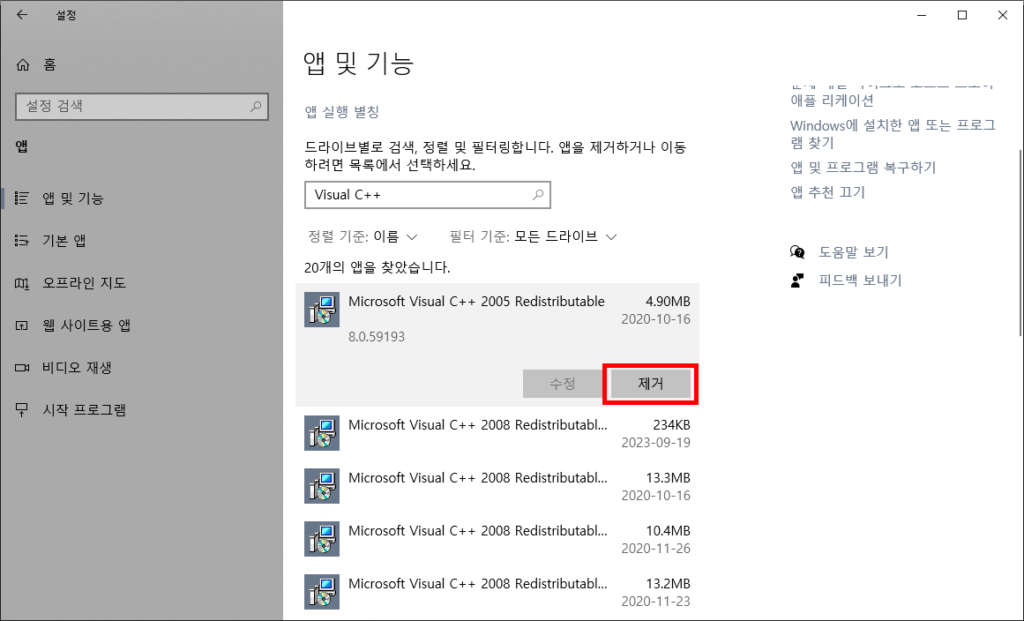Viewport: 1024px width, 621px height.
Task: Click the version text 8.0.59193
Action: pyautogui.click(x=376, y=337)
